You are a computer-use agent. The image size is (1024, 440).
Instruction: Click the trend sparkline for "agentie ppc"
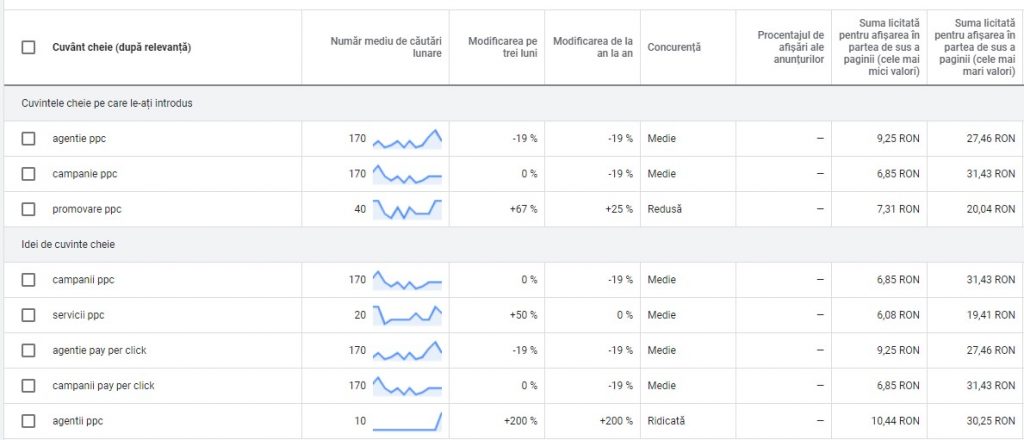[407, 140]
